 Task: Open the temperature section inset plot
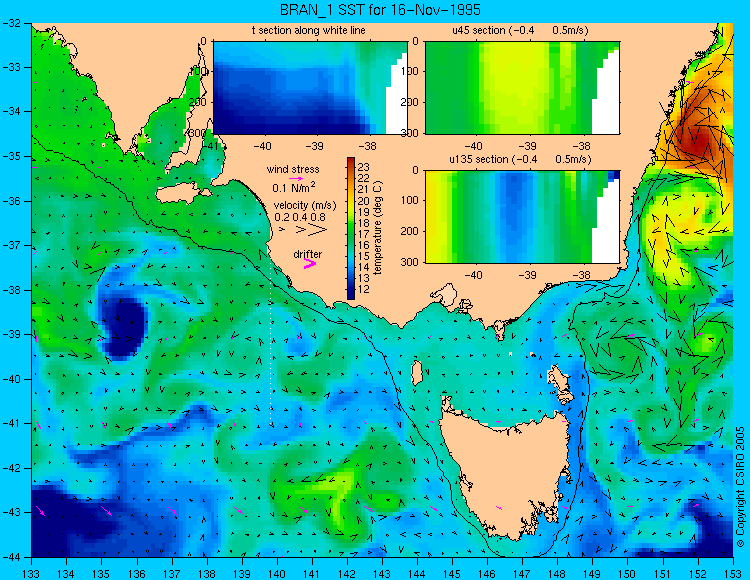[310, 88]
